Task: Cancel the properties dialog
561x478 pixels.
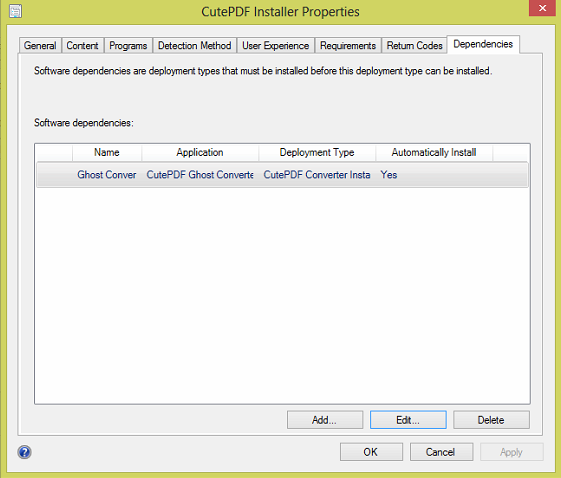Action: coord(441,452)
